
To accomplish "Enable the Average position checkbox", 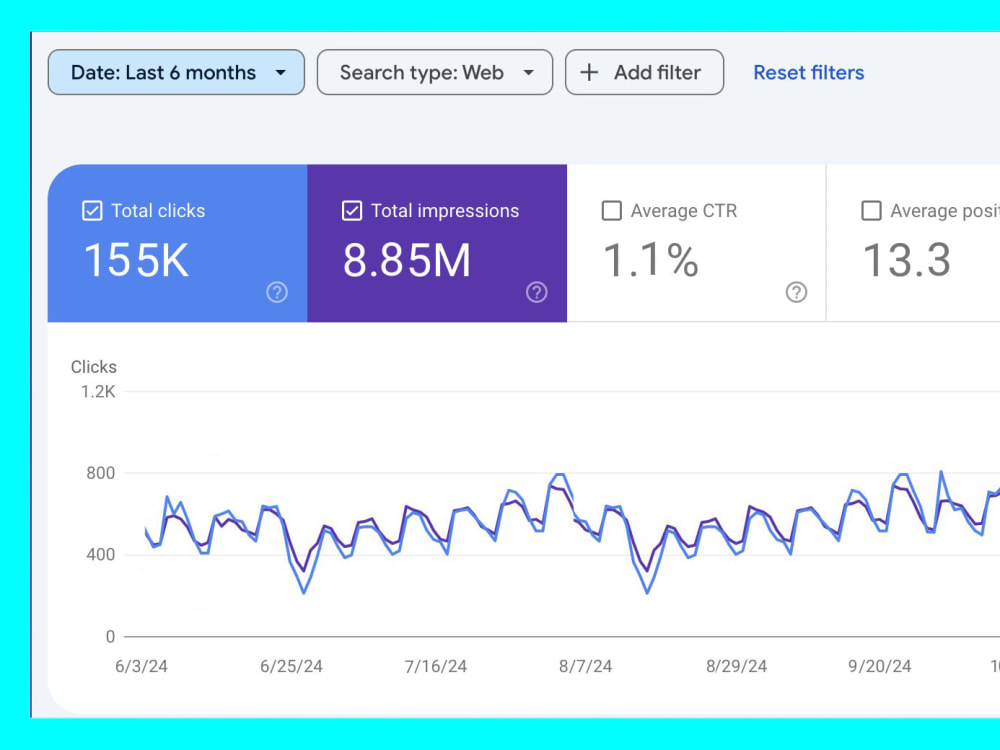I will 871,210.
